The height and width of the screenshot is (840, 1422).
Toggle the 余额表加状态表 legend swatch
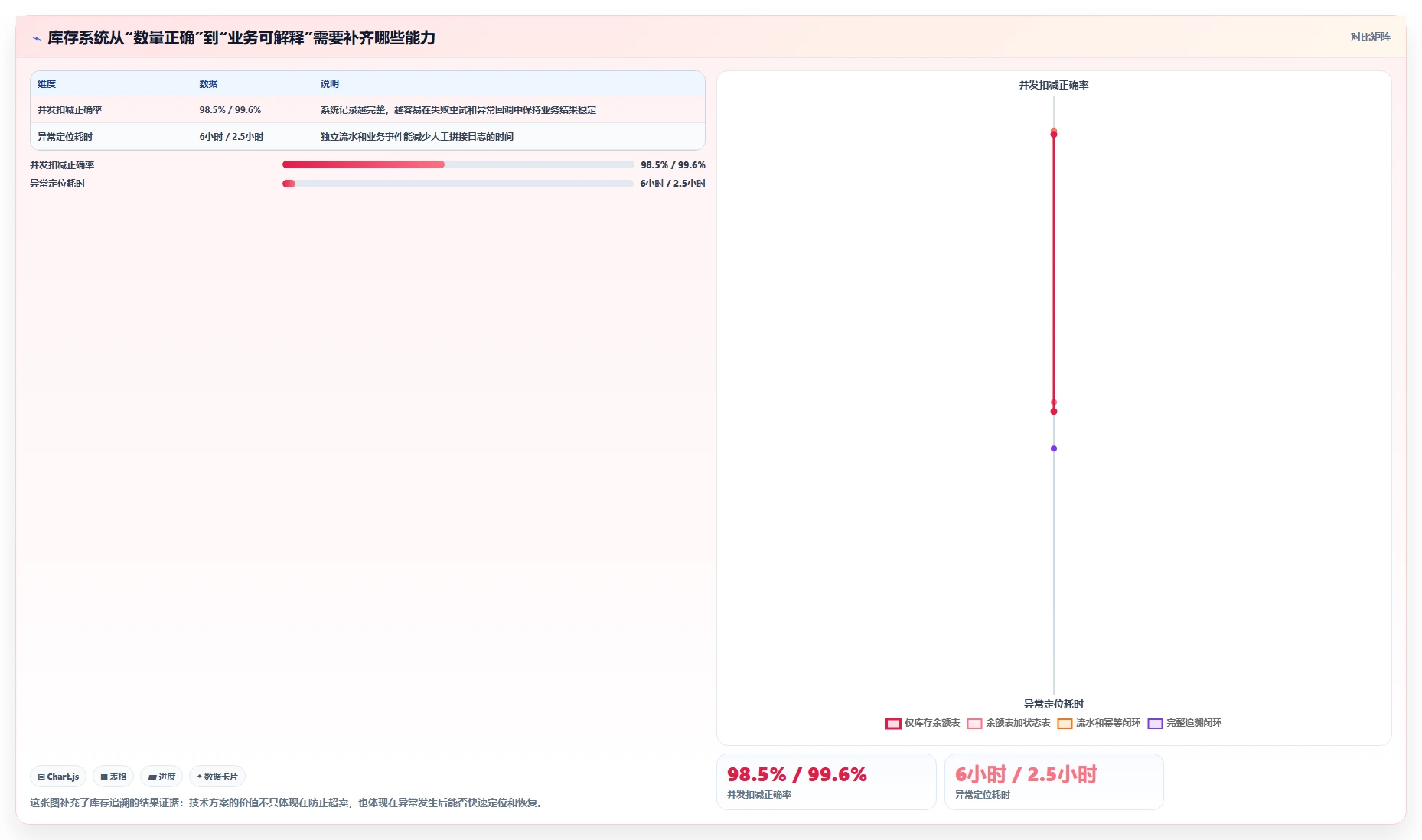[x=974, y=724]
